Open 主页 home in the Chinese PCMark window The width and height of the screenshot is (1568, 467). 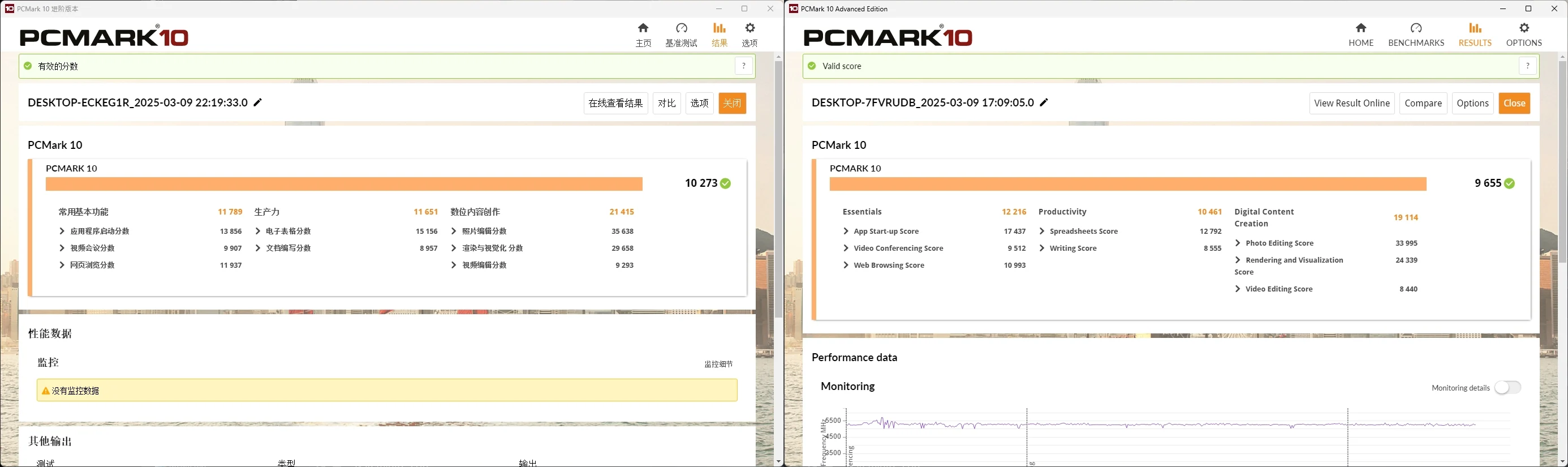point(643,35)
